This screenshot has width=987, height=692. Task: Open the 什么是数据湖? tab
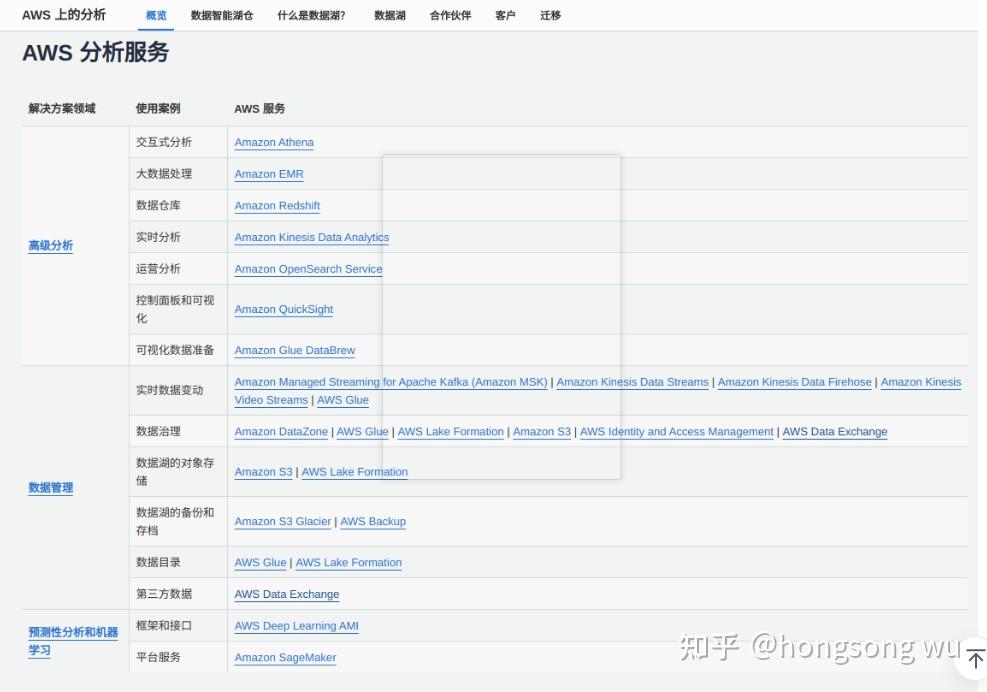pyautogui.click(x=312, y=15)
